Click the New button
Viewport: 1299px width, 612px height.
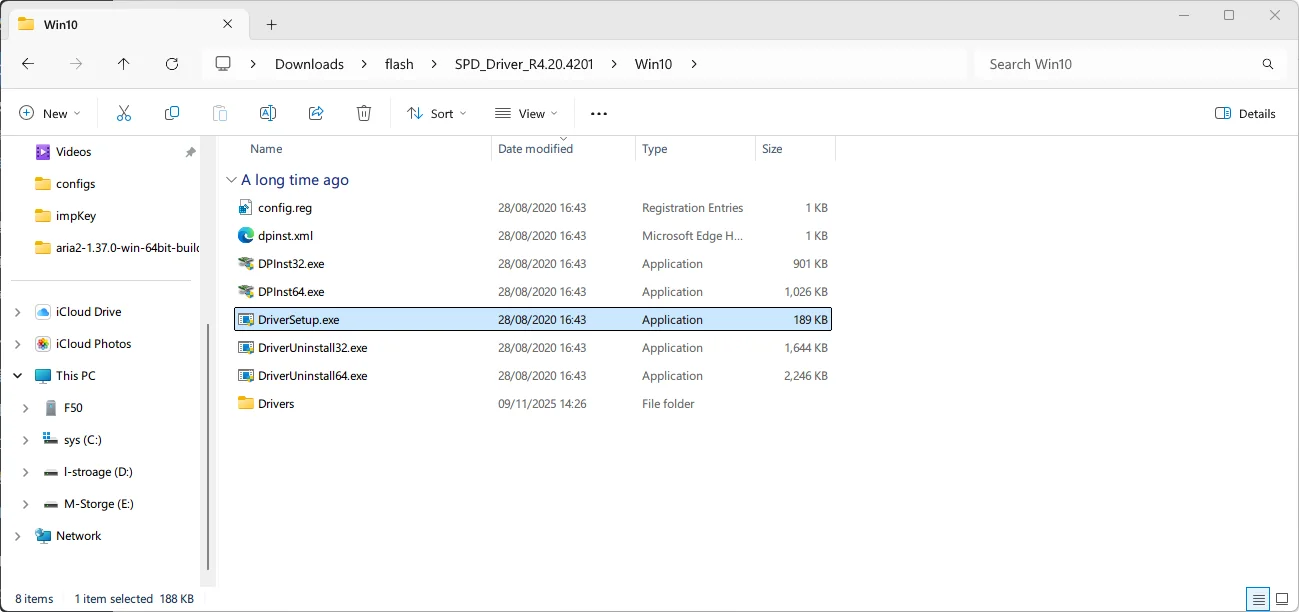(50, 113)
